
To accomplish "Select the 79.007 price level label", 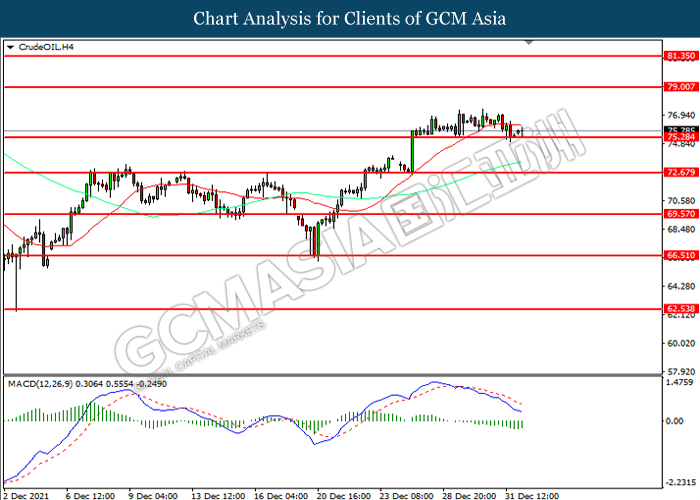I will (x=681, y=87).
